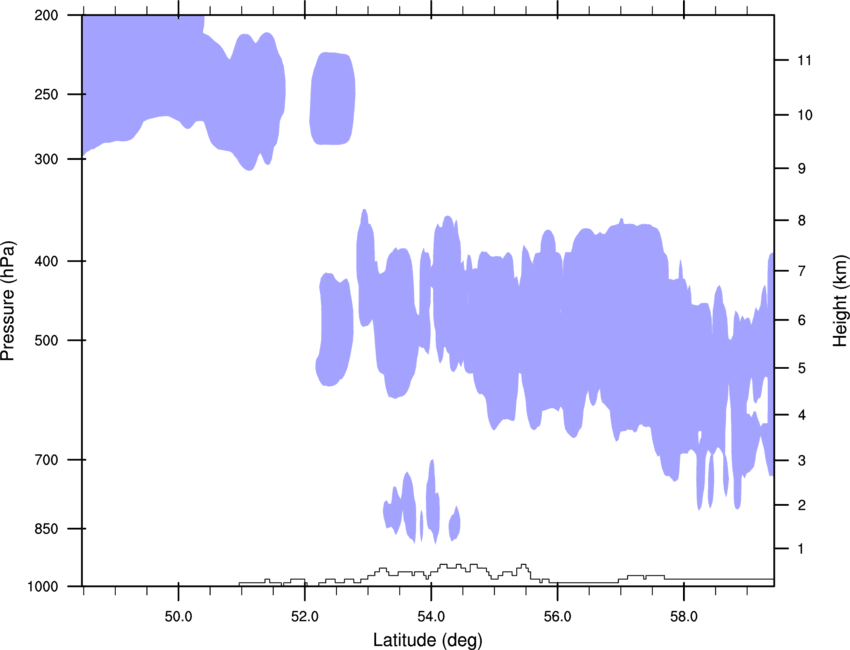This screenshot has width=850, height=650.
Task: Click the Pressure (hPa) axis title
Action: [8, 301]
